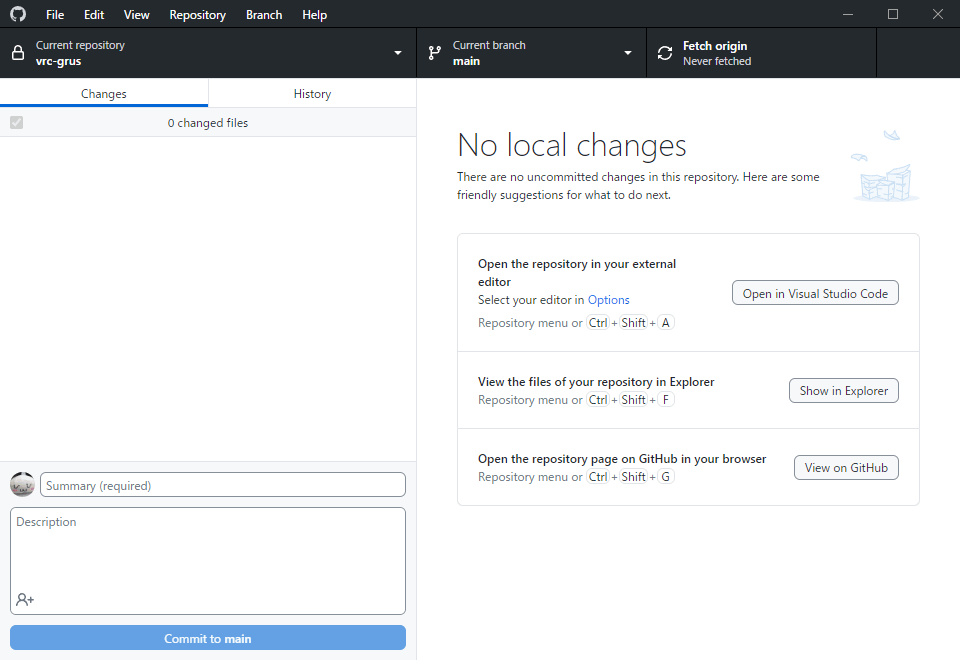Minimize the GitHub Desktop window

tap(848, 14)
